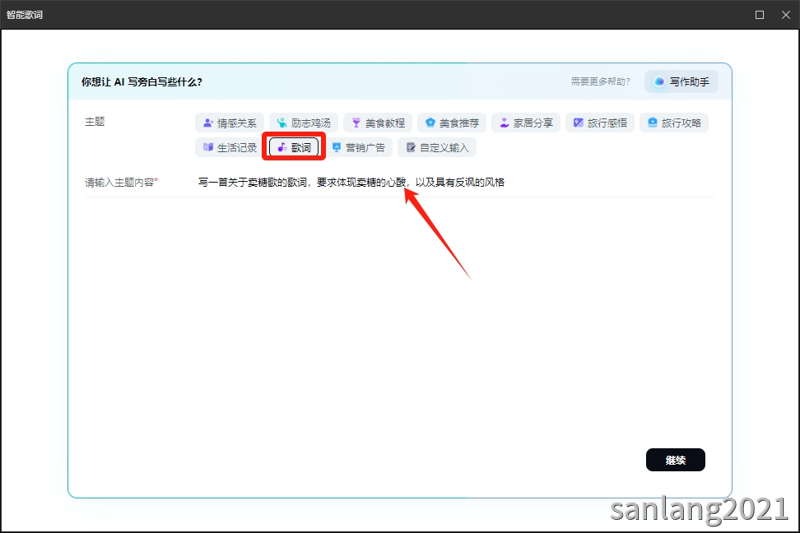
Task: Focus the topic content input field
Action: [x=456, y=182]
